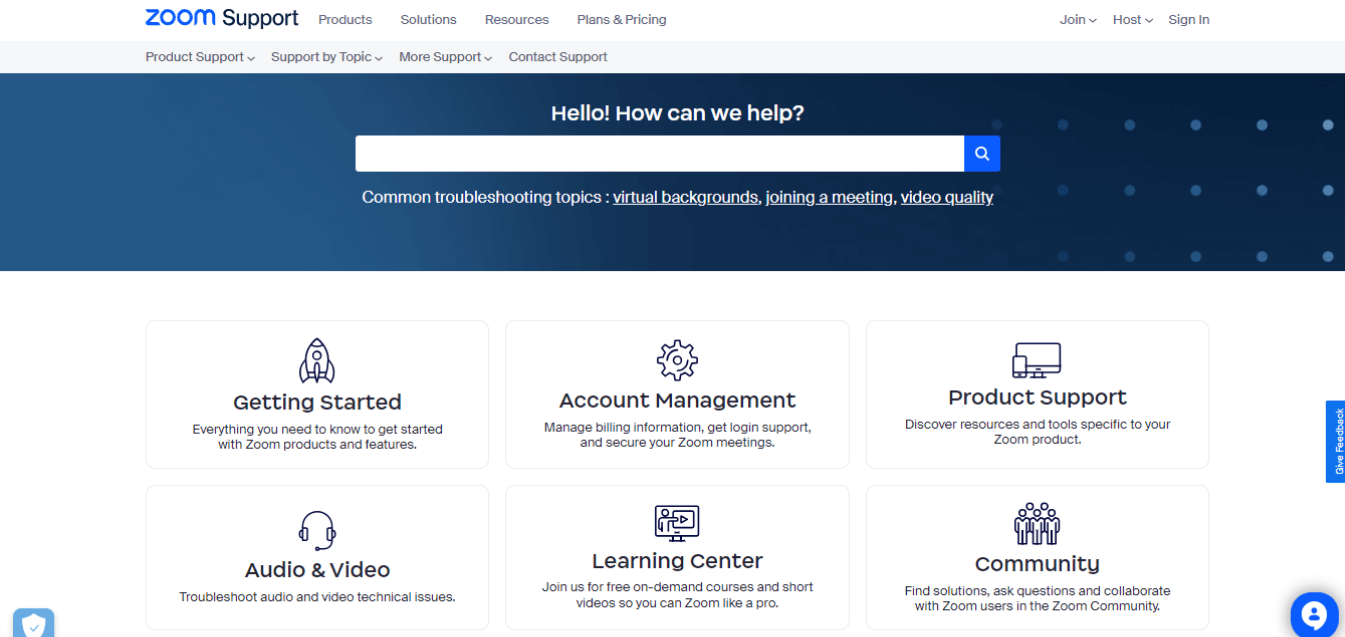Screen dimensions: 1345x637
Task: Click the privacy shield icon
Action: (33, 624)
